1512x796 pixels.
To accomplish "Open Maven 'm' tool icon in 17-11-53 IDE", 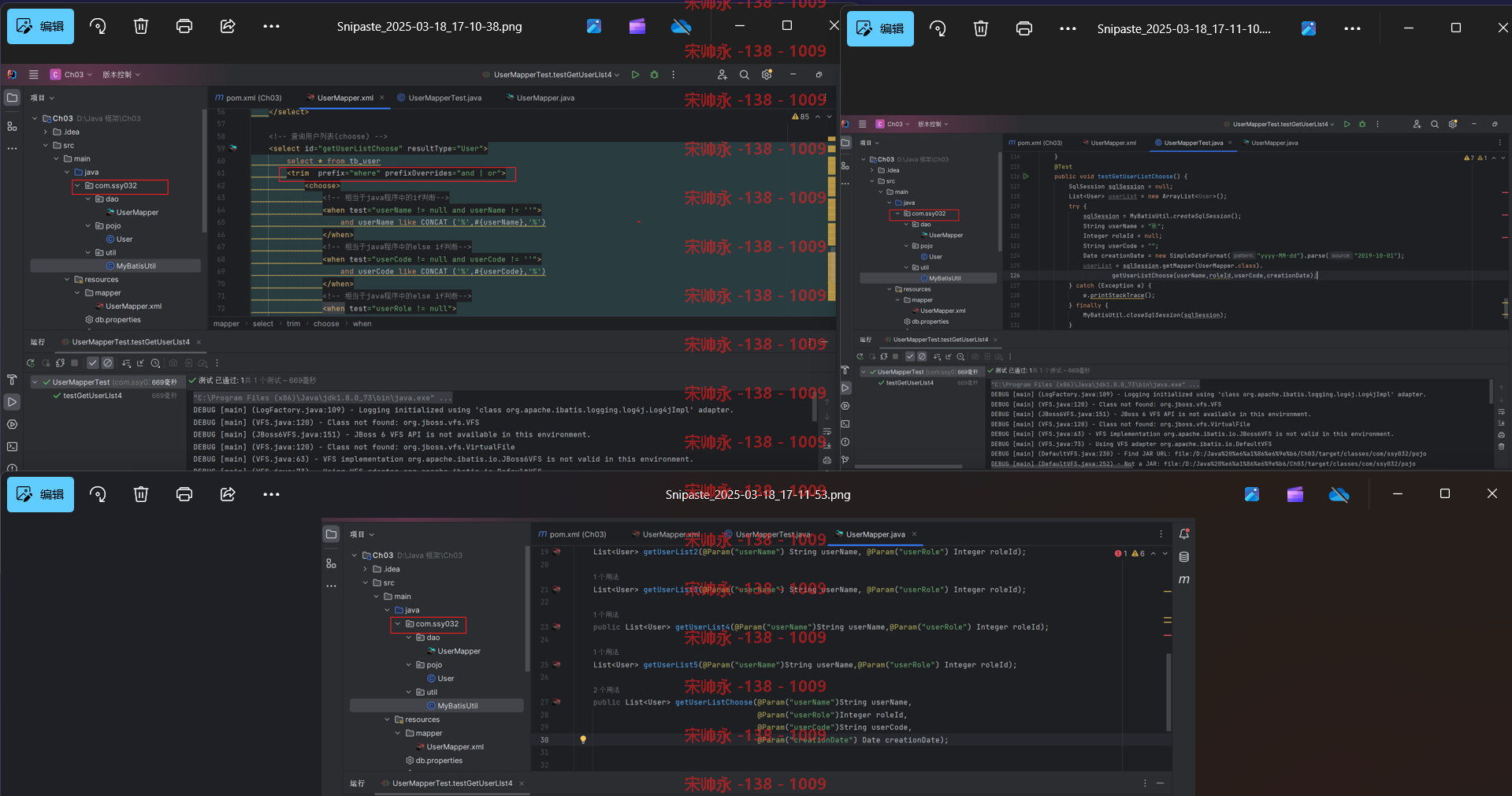I will (x=1183, y=579).
